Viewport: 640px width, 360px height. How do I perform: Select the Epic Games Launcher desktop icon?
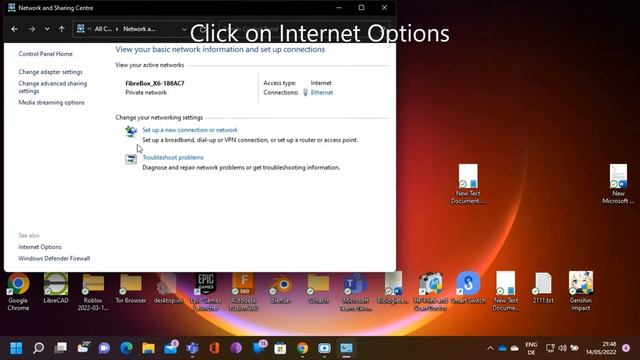pyautogui.click(x=206, y=291)
